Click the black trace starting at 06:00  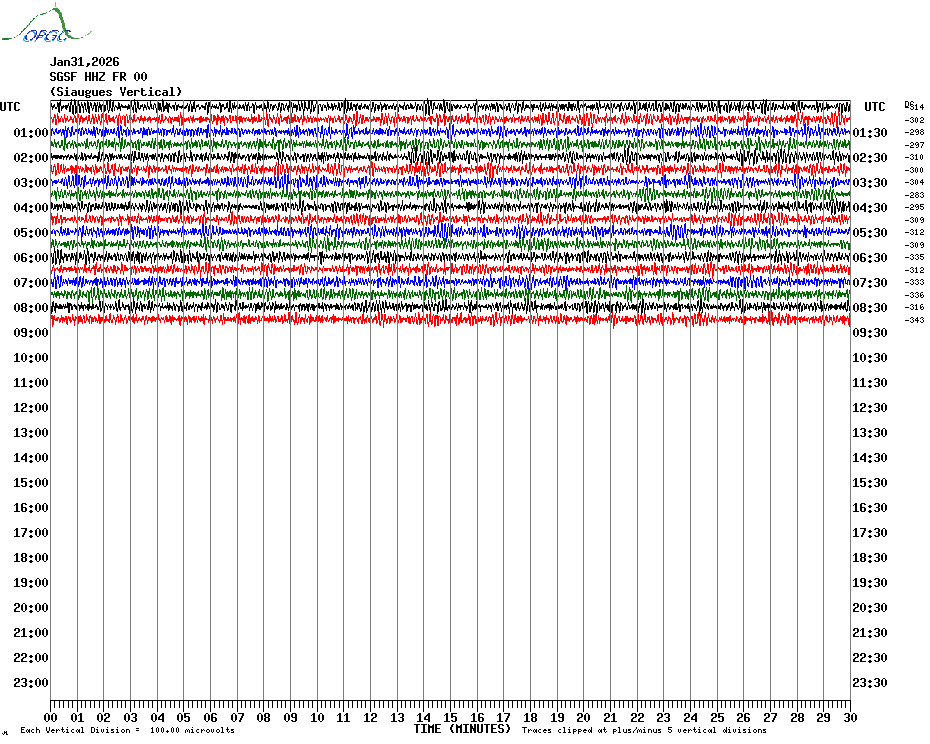pyautogui.click(x=450, y=257)
